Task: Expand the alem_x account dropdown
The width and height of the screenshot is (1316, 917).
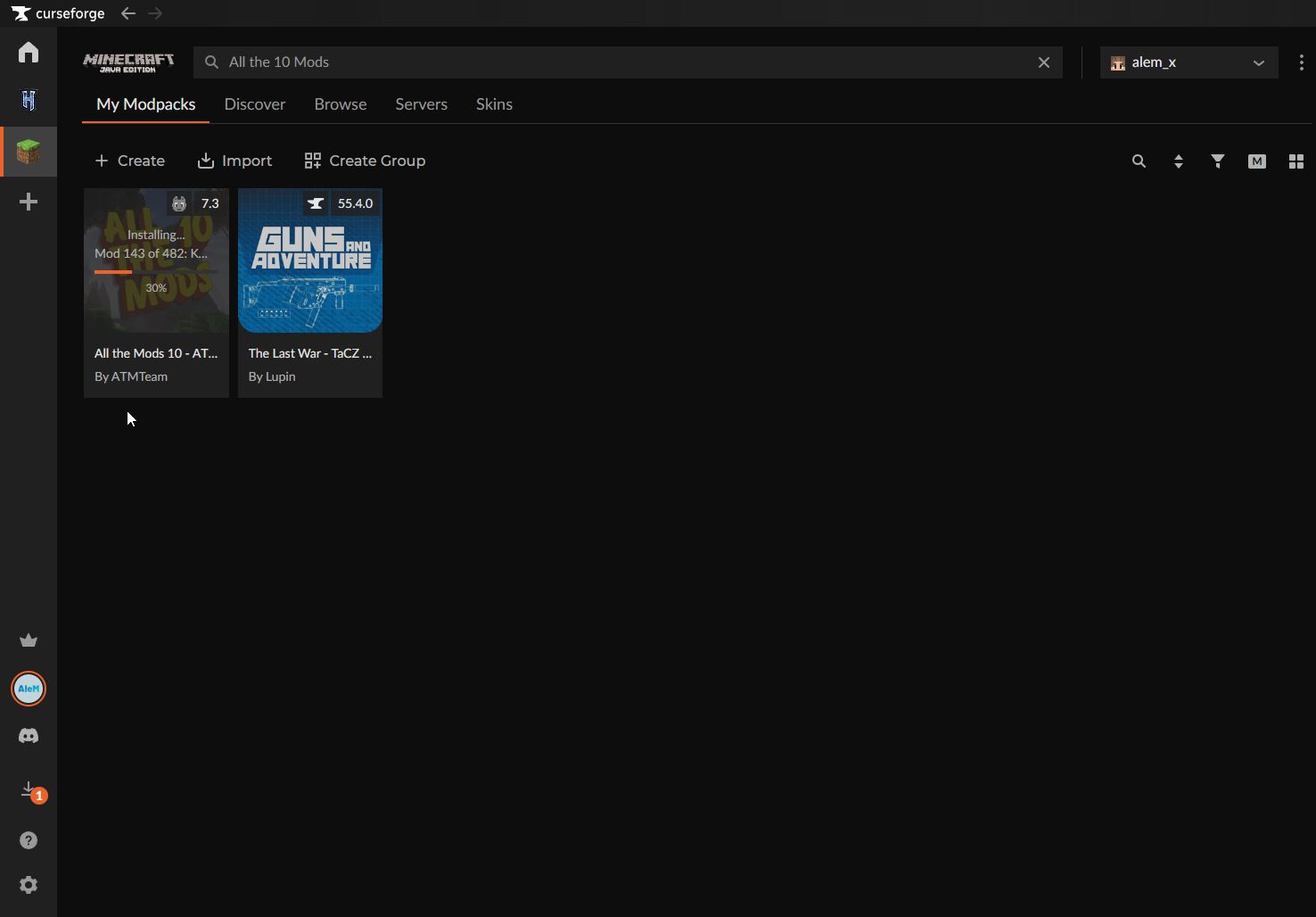Action: [x=1189, y=62]
